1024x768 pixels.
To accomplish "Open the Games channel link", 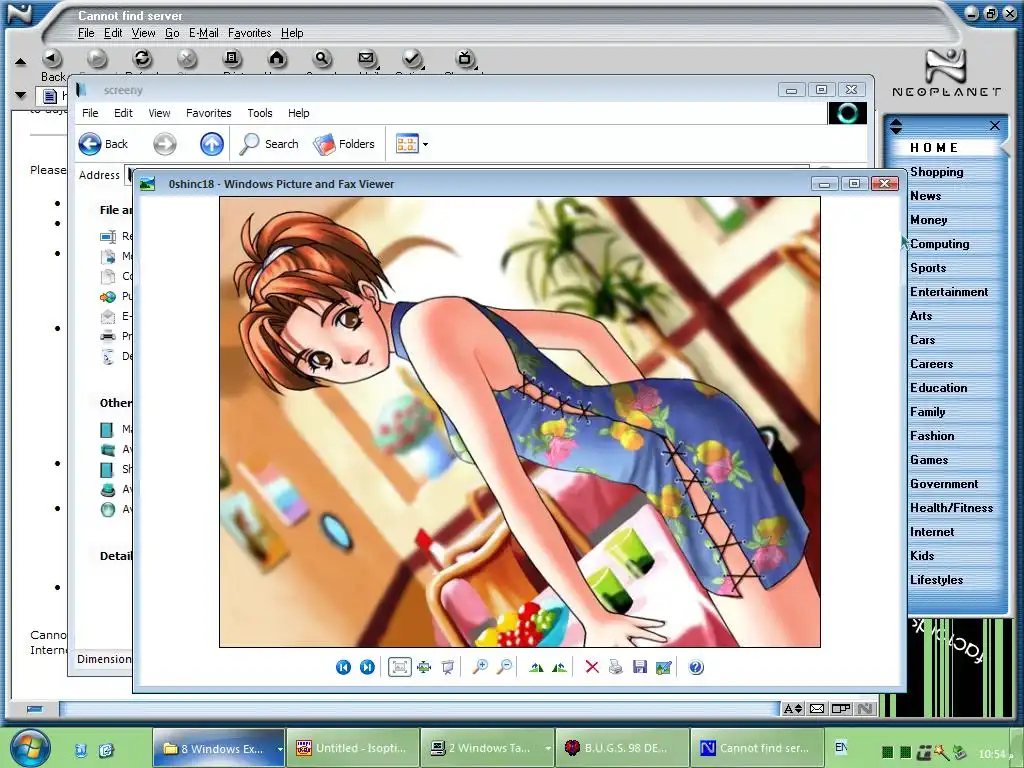I will pyautogui.click(x=929, y=460).
